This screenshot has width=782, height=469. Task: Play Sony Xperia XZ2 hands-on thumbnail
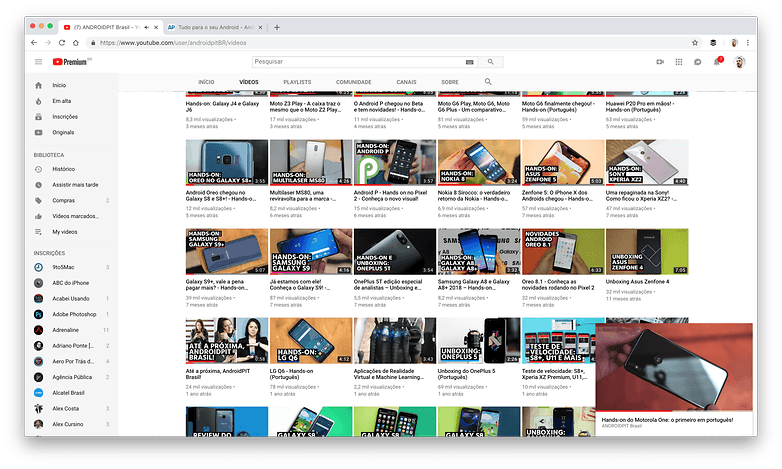coord(647,163)
